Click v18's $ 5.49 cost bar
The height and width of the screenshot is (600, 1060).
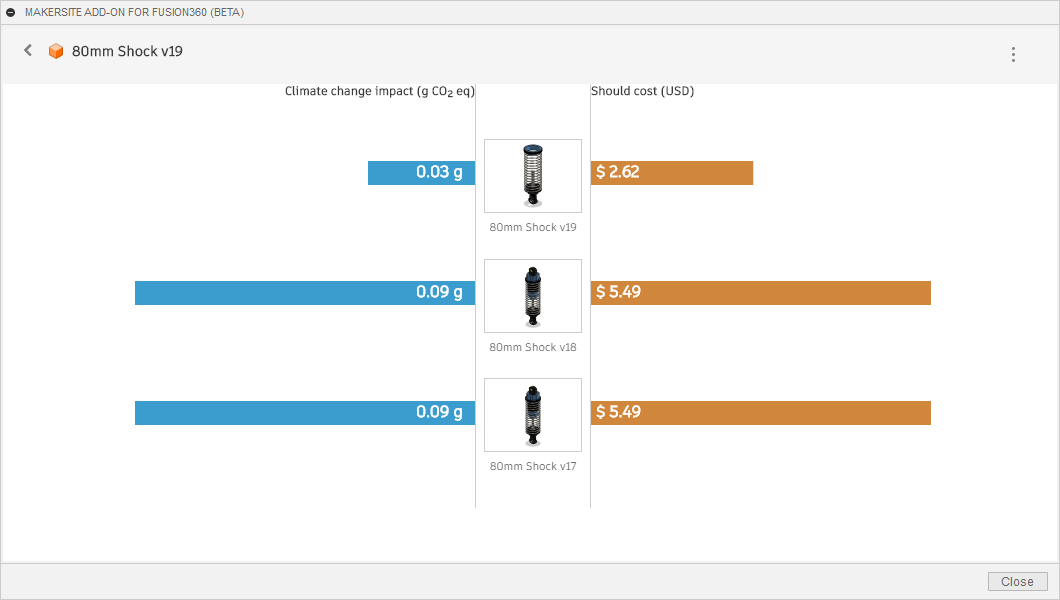tap(760, 293)
